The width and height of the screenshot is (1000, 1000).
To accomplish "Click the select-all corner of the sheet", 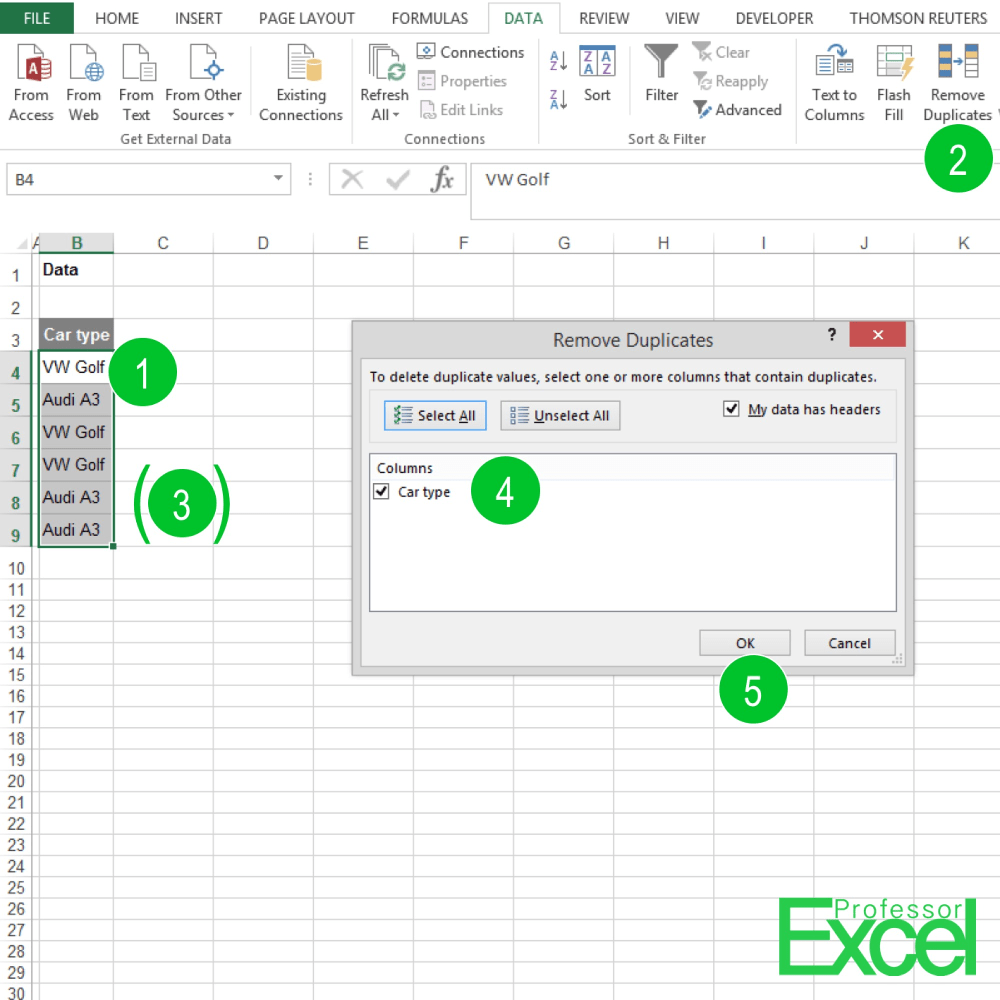I will [x=22, y=243].
